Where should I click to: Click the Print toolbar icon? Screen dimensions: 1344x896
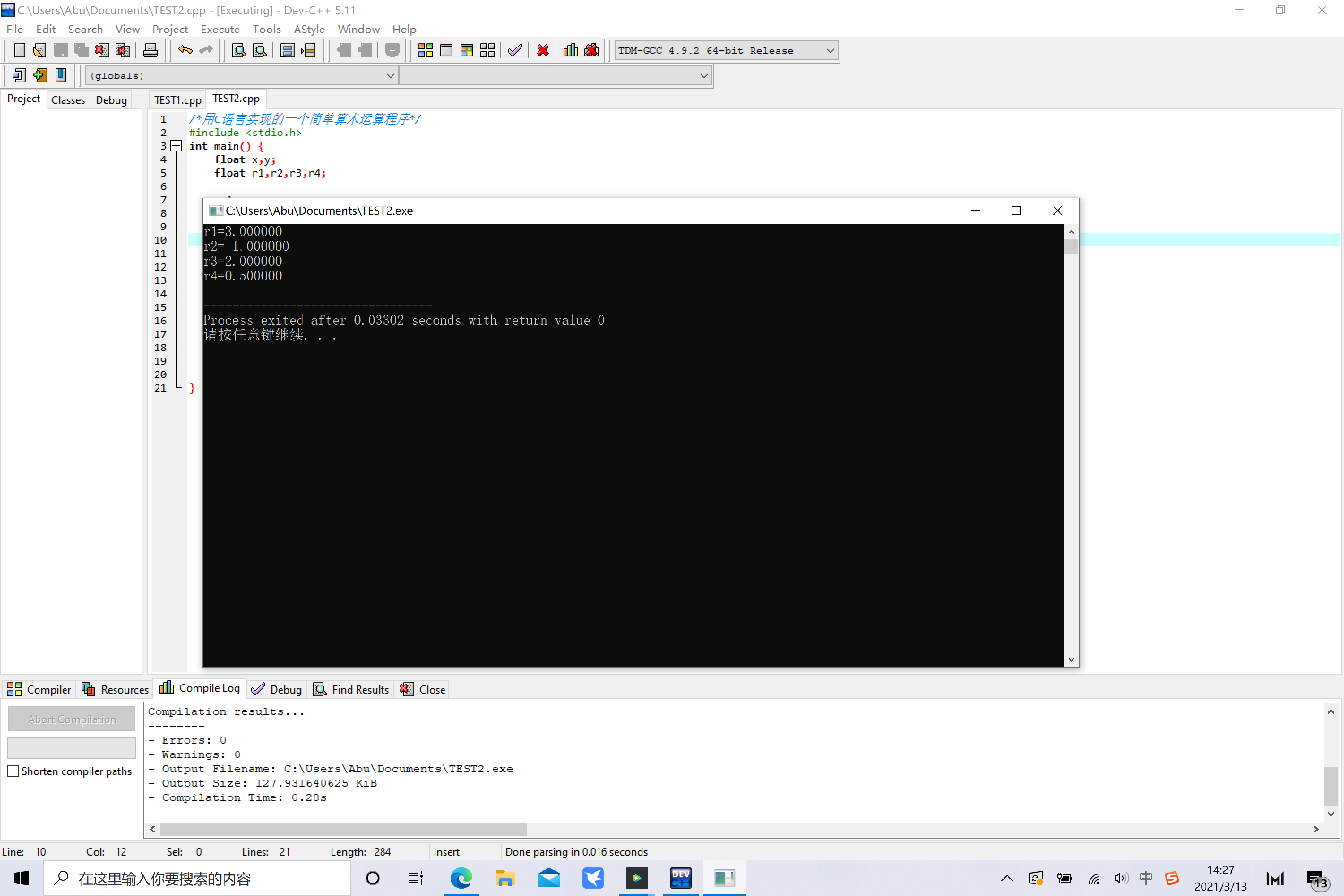tap(150, 50)
